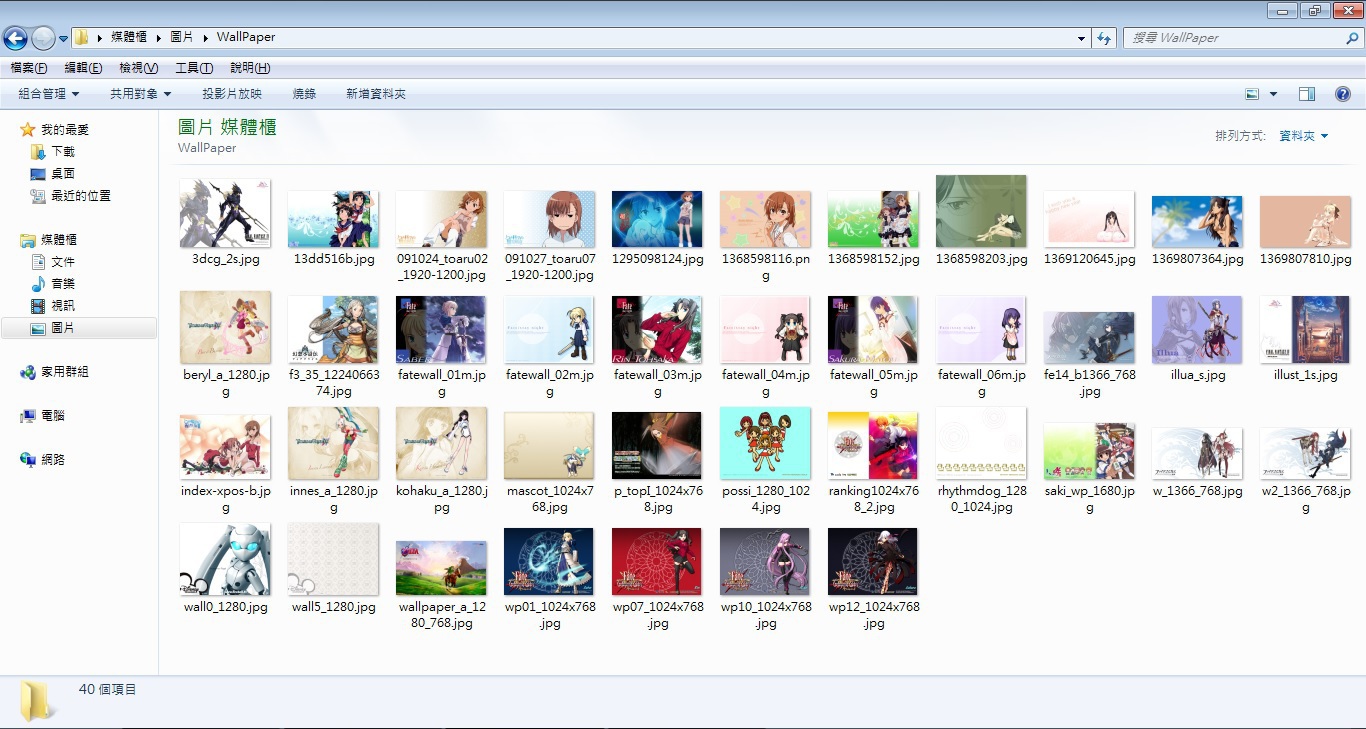Click 媒體櫃 in the address breadcrumb
This screenshot has width=1366, height=729.
[129, 38]
